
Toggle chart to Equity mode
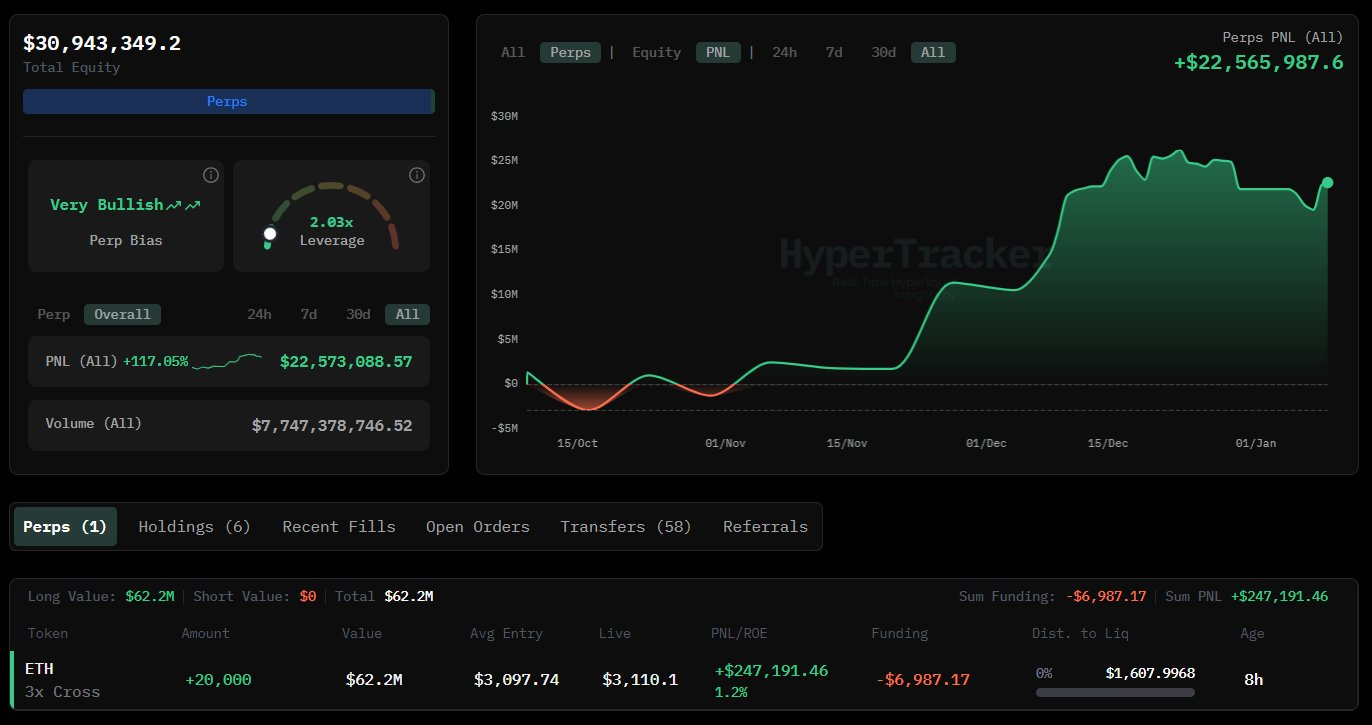tap(656, 53)
